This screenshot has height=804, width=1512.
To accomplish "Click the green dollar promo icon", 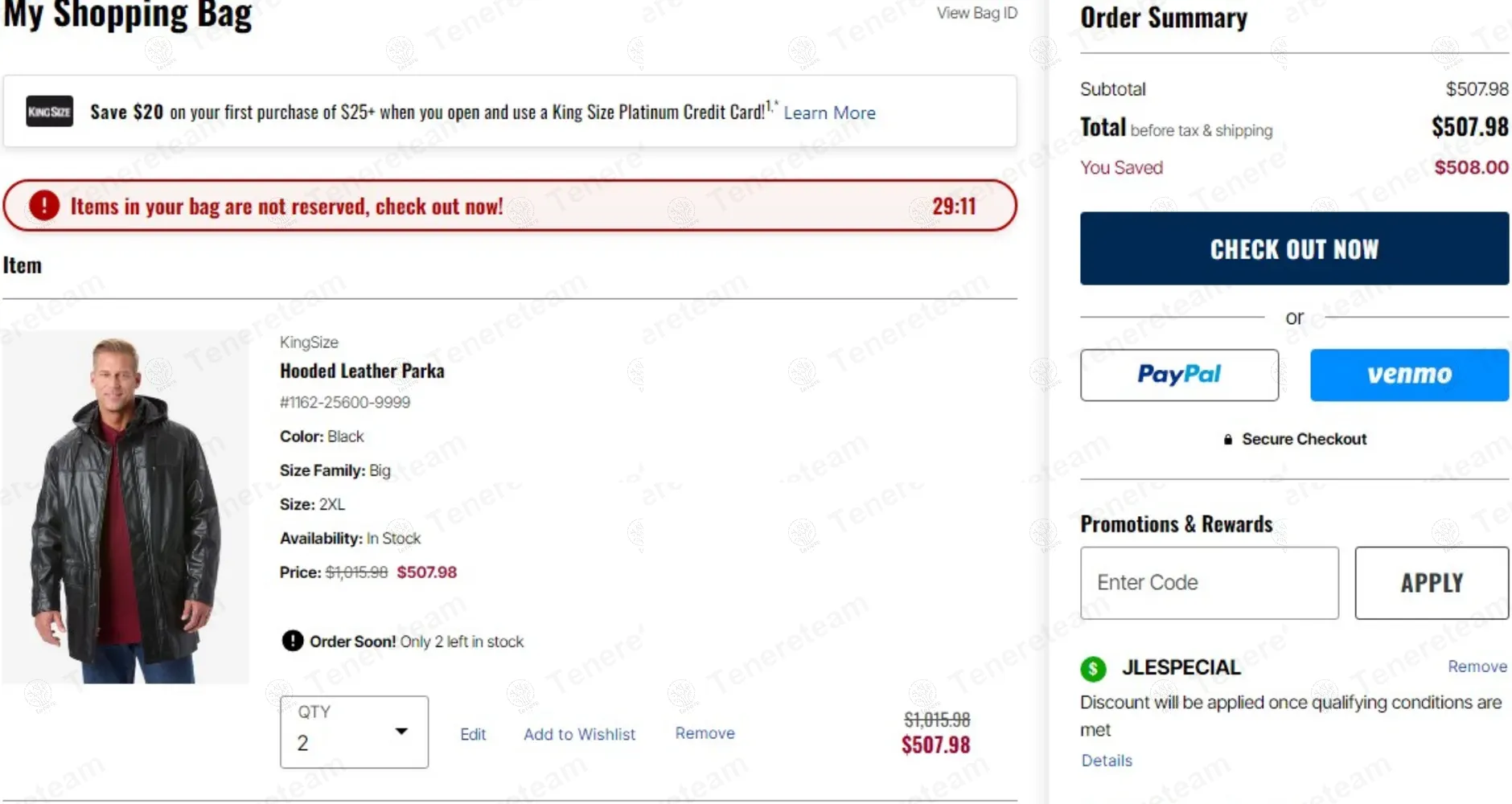I will click(x=1093, y=668).
